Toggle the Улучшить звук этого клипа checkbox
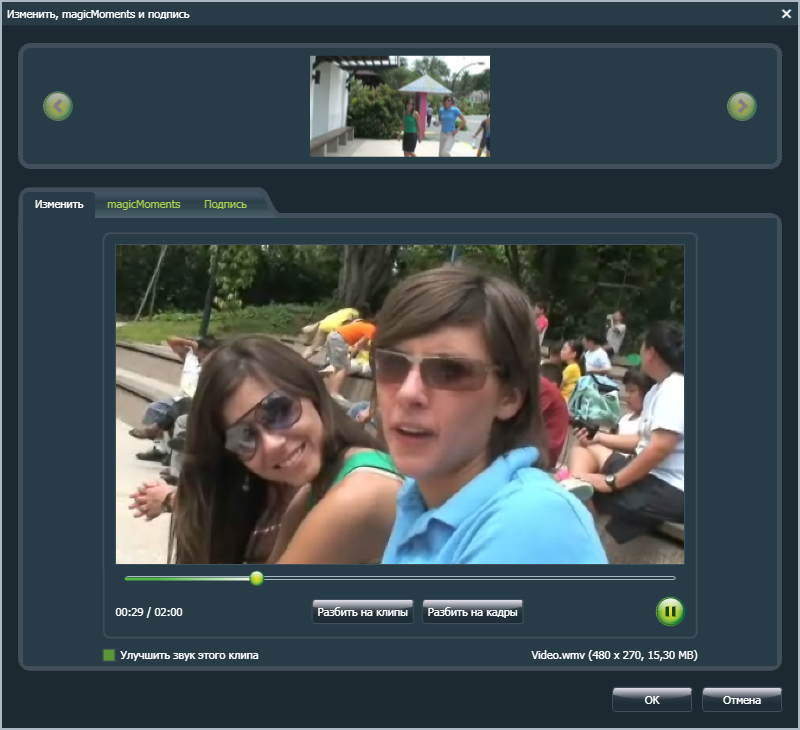This screenshot has height=730, width=800. pyautogui.click(x=109, y=656)
